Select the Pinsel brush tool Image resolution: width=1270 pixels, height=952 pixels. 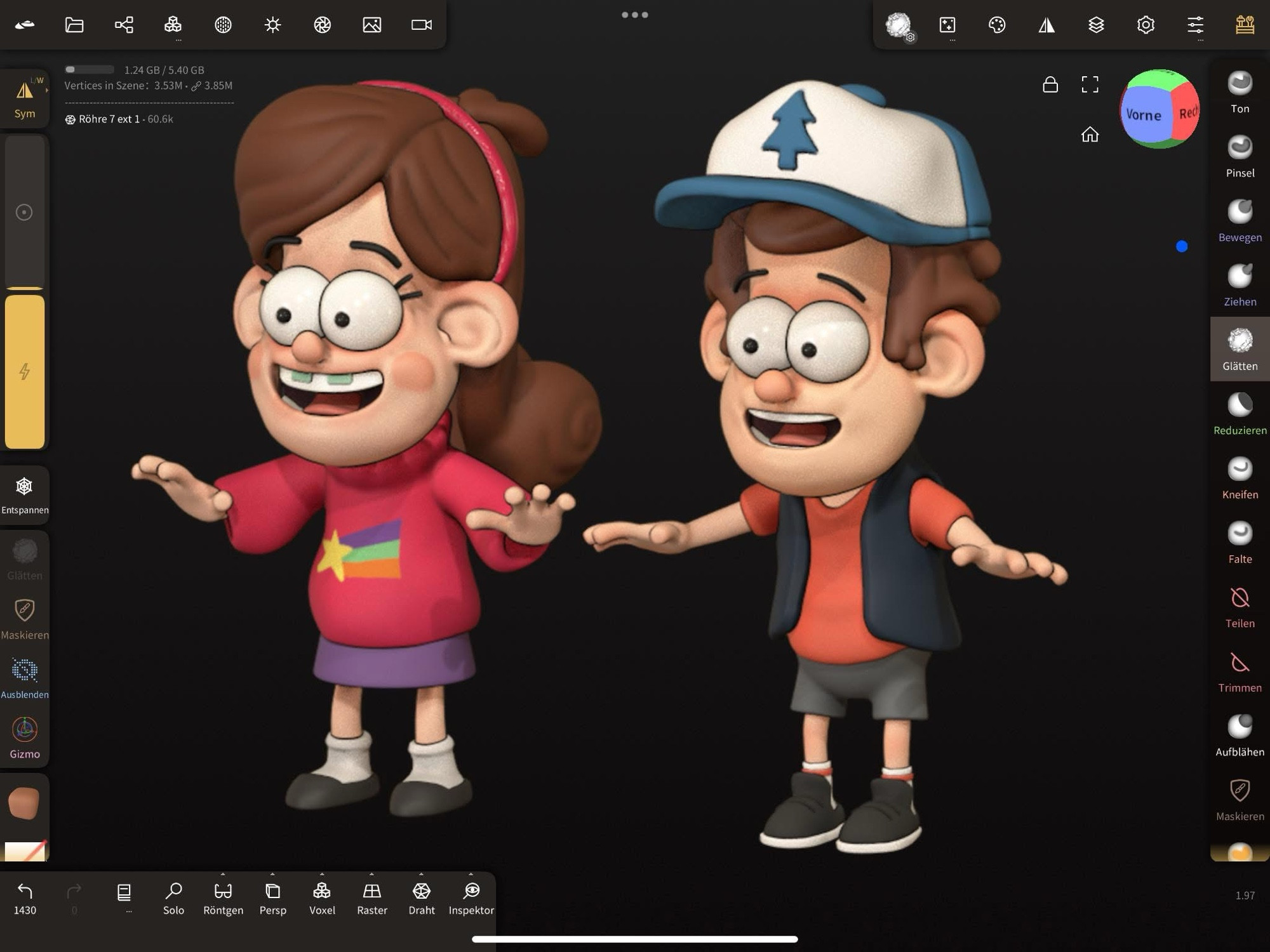coord(1240,157)
